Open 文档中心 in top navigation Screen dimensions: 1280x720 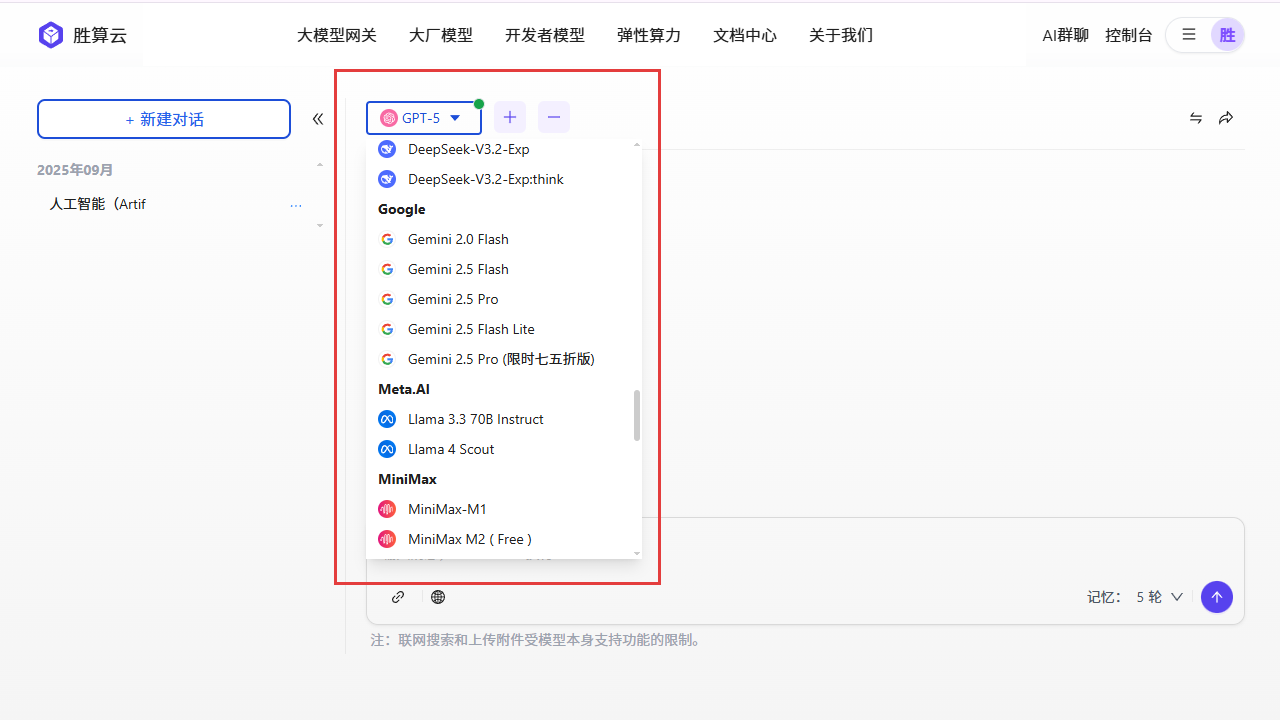point(745,35)
